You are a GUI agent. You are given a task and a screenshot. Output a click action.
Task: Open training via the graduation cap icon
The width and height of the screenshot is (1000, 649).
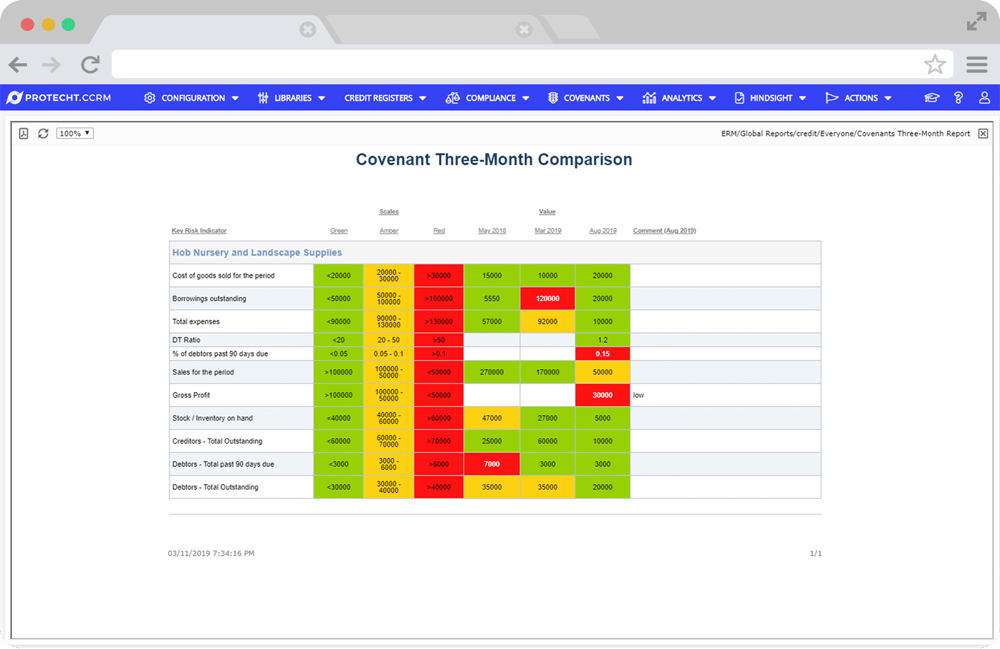(x=931, y=98)
